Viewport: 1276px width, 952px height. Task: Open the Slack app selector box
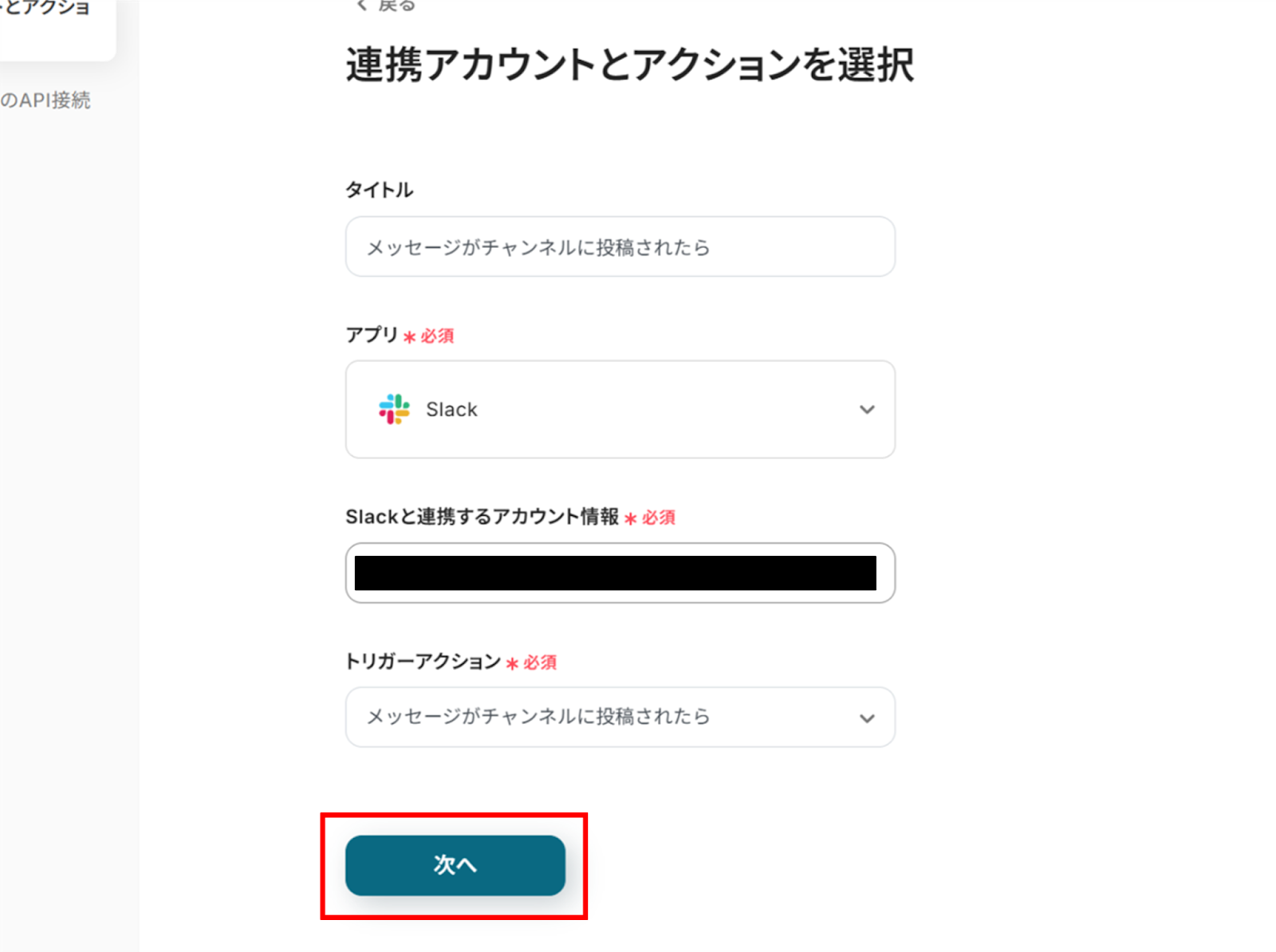tap(620, 409)
